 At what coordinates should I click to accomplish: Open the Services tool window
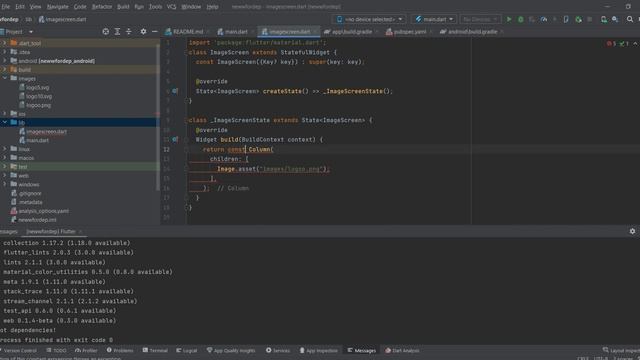(x=278, y=350)
